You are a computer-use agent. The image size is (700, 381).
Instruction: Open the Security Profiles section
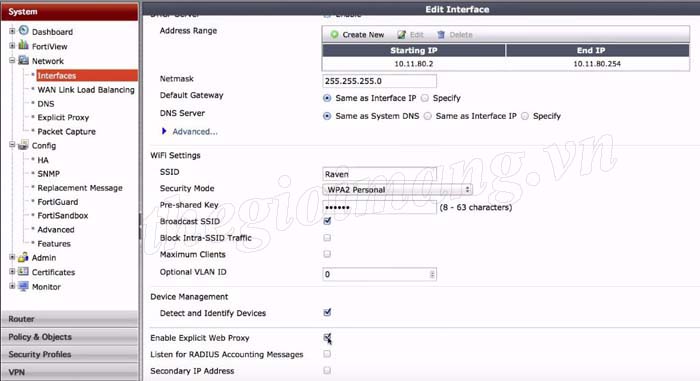(x=70, y=354)
